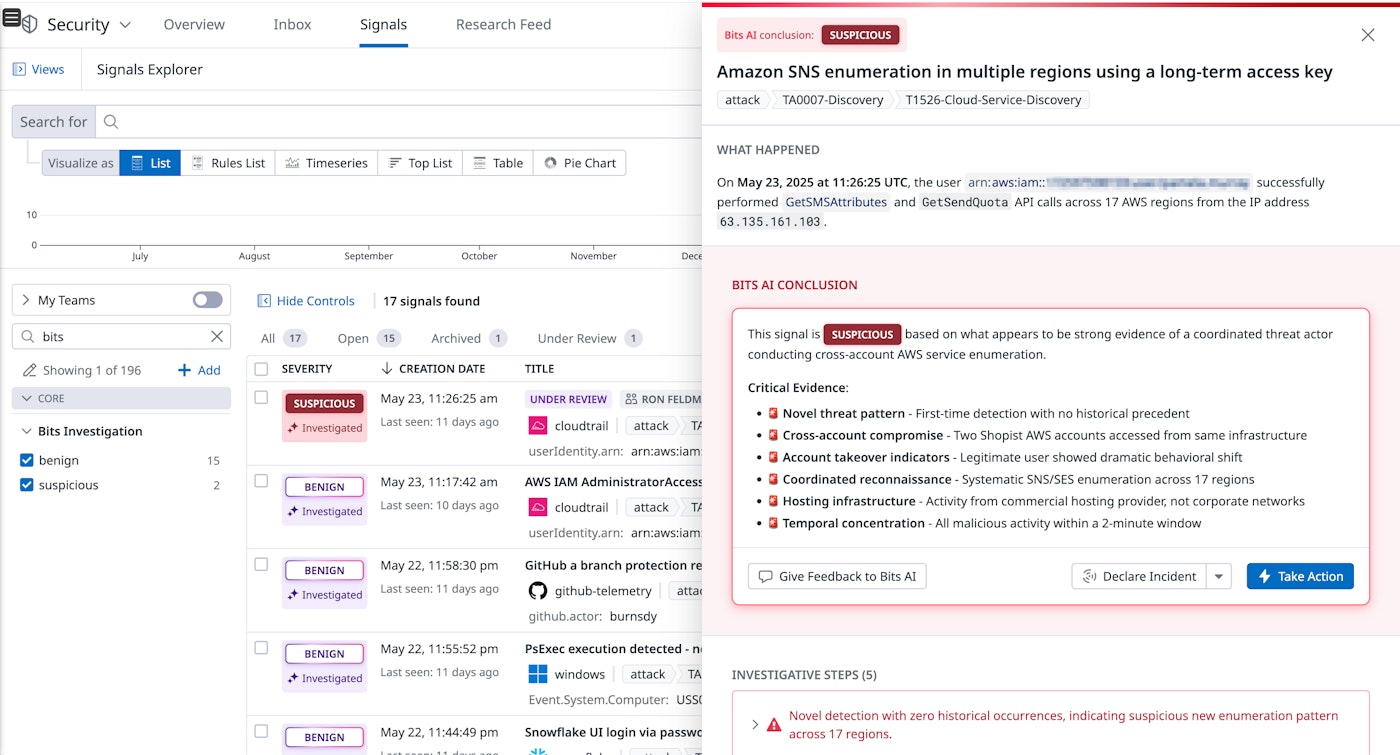Filter by All 17 signals
Image resolution: width=1400 pixels, height=755 pixels.
(284, 338)
